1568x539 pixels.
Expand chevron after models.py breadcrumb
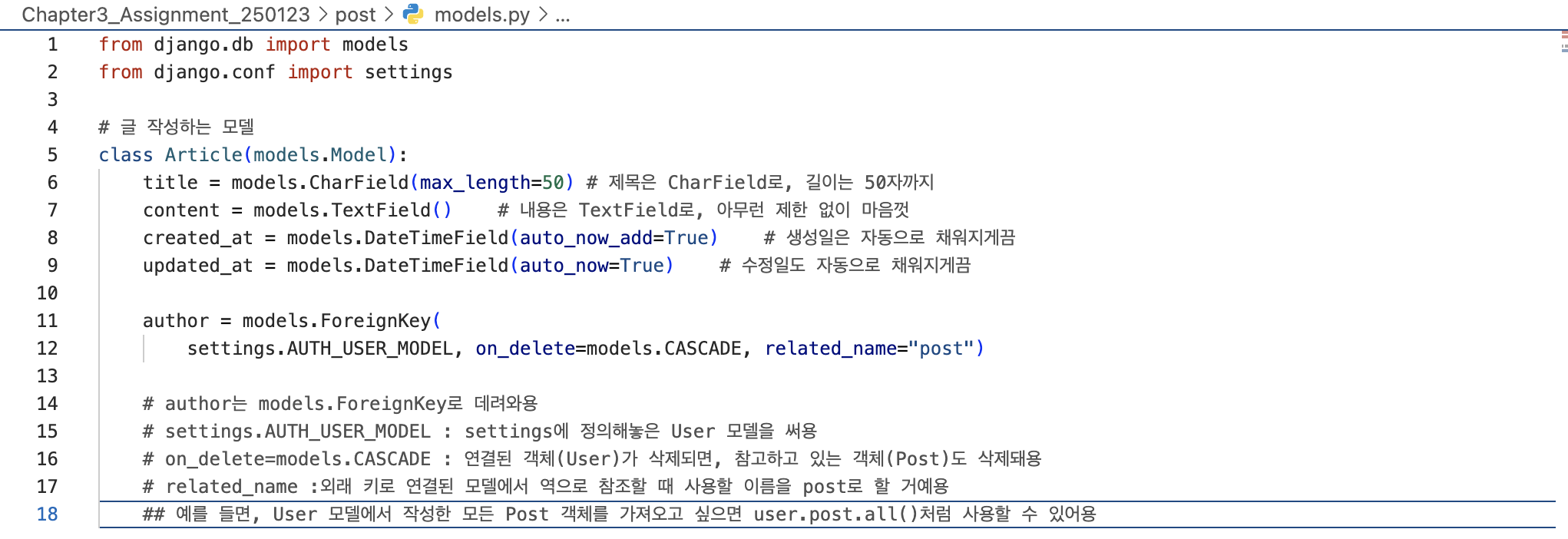coord(543,15)
